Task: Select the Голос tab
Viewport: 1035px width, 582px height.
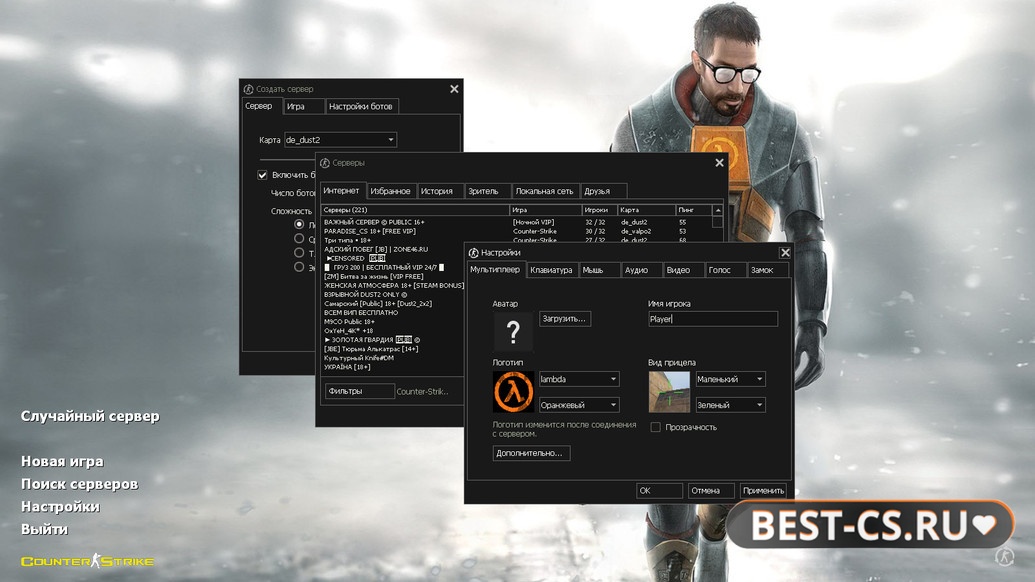Action: (x=725, y=270)
